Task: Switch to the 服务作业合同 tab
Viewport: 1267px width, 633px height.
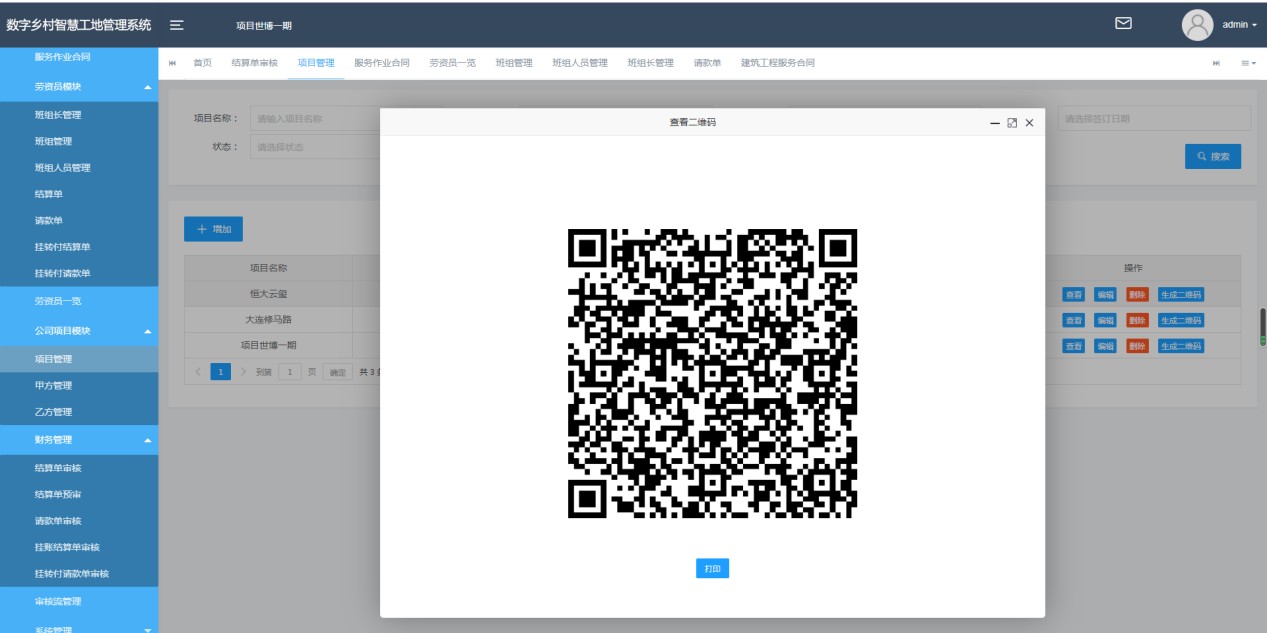Action: [382, 63]
